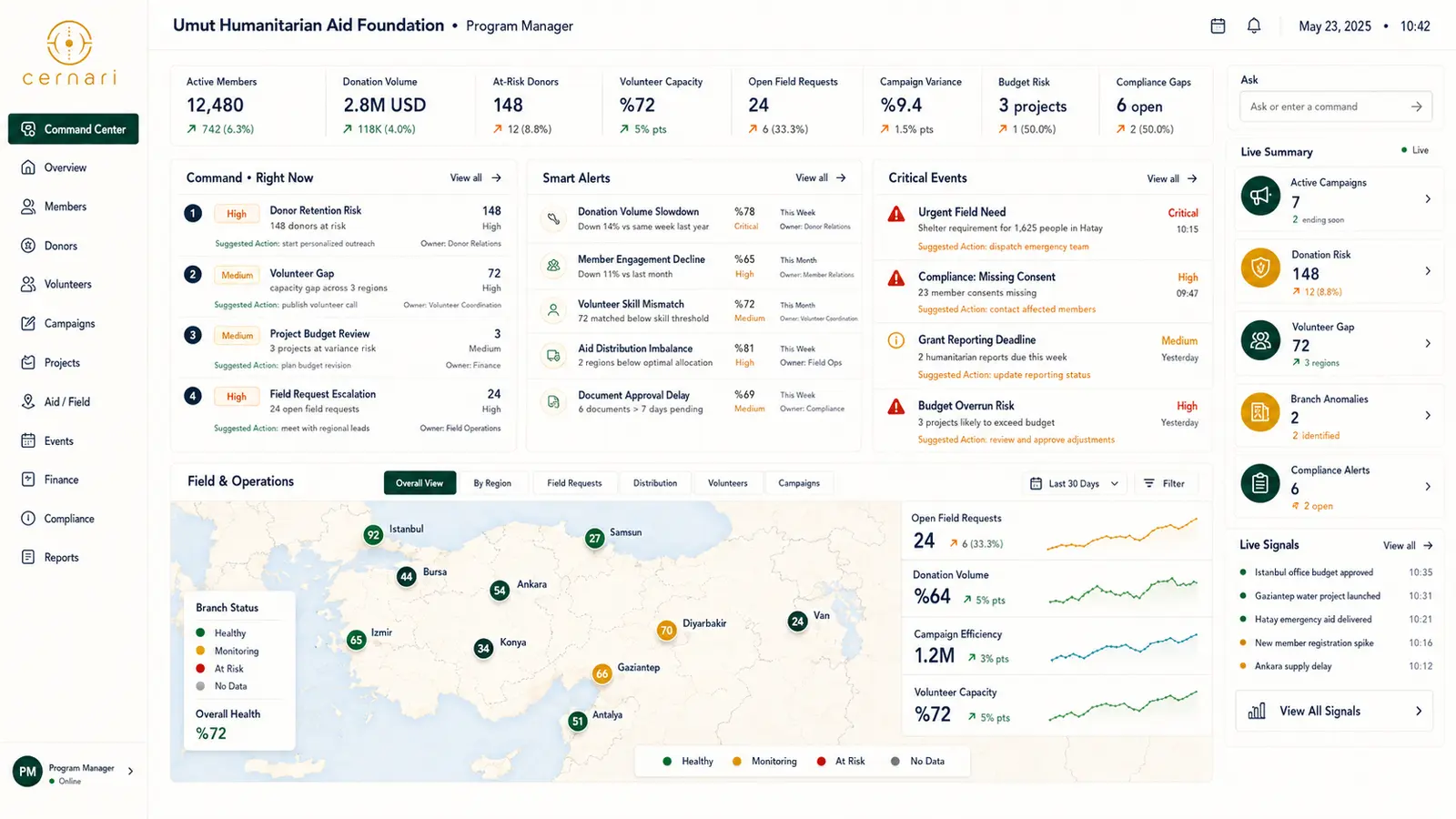
Task: Click the Filter button
Action: point(1165,483)
